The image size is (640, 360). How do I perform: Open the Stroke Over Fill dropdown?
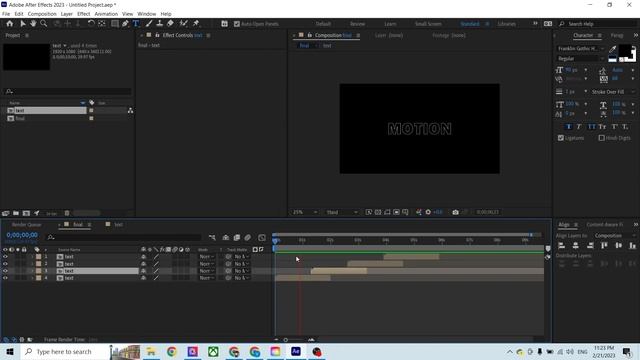(x=613, y=92)
